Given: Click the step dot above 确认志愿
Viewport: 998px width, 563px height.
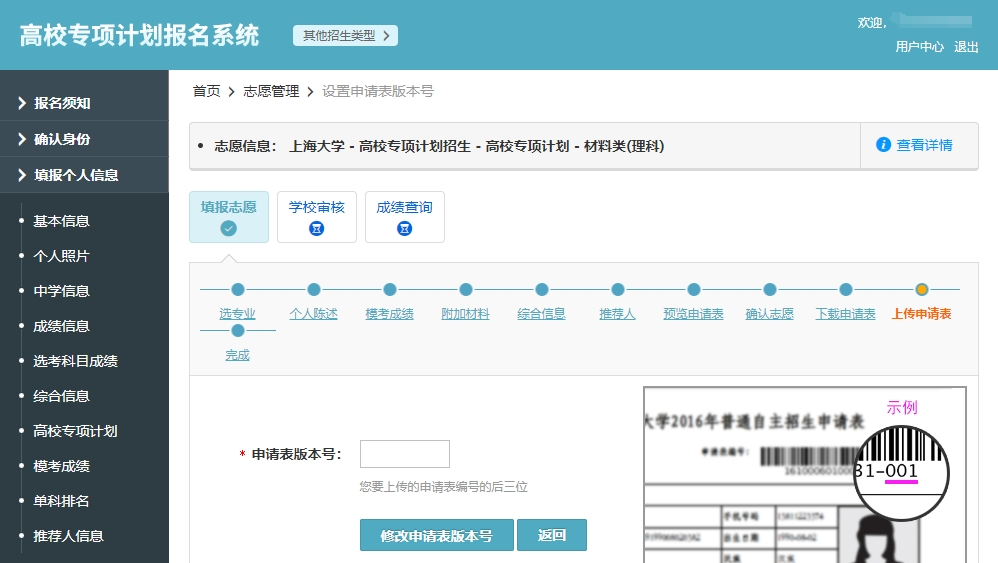Looking at the screenshot, I should click(770, 289).
